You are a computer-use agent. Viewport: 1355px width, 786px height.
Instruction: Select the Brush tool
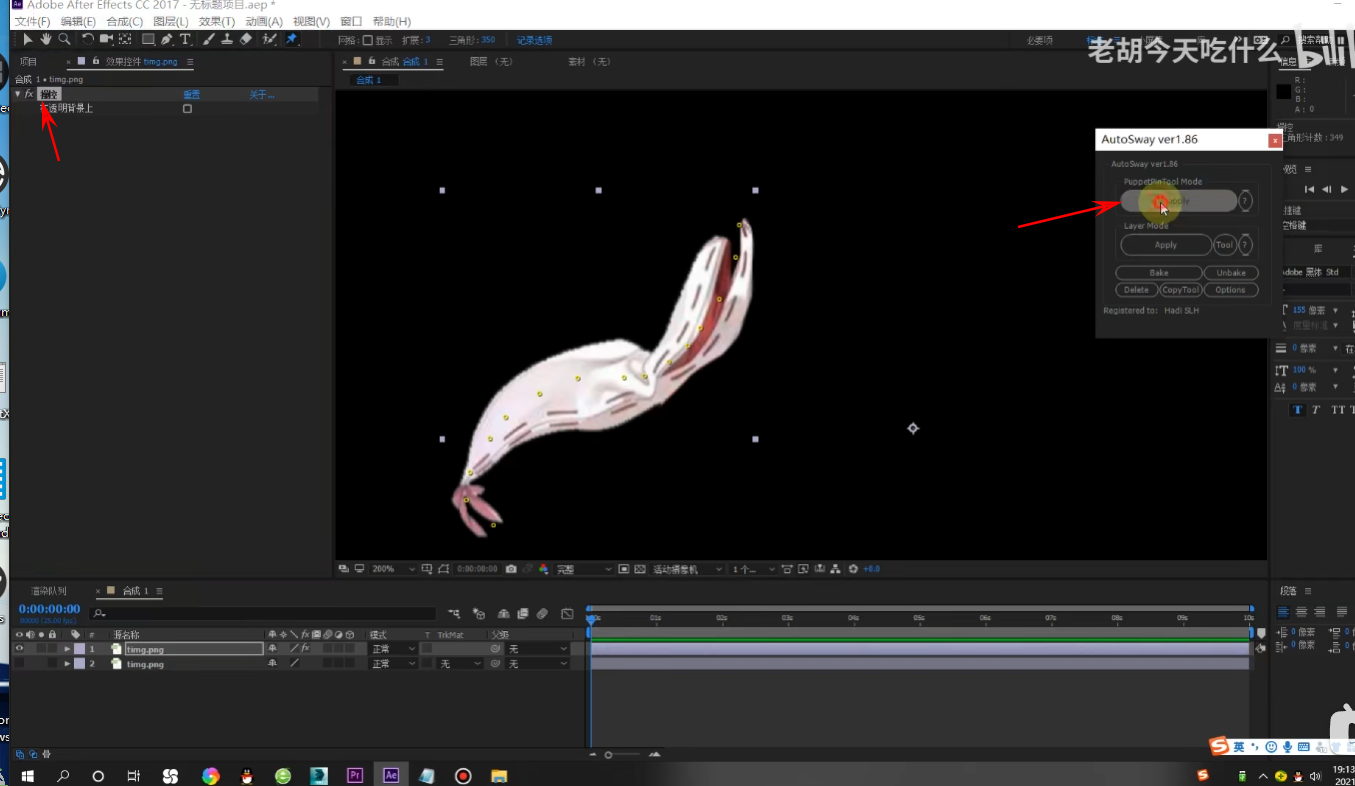[208, 39]
